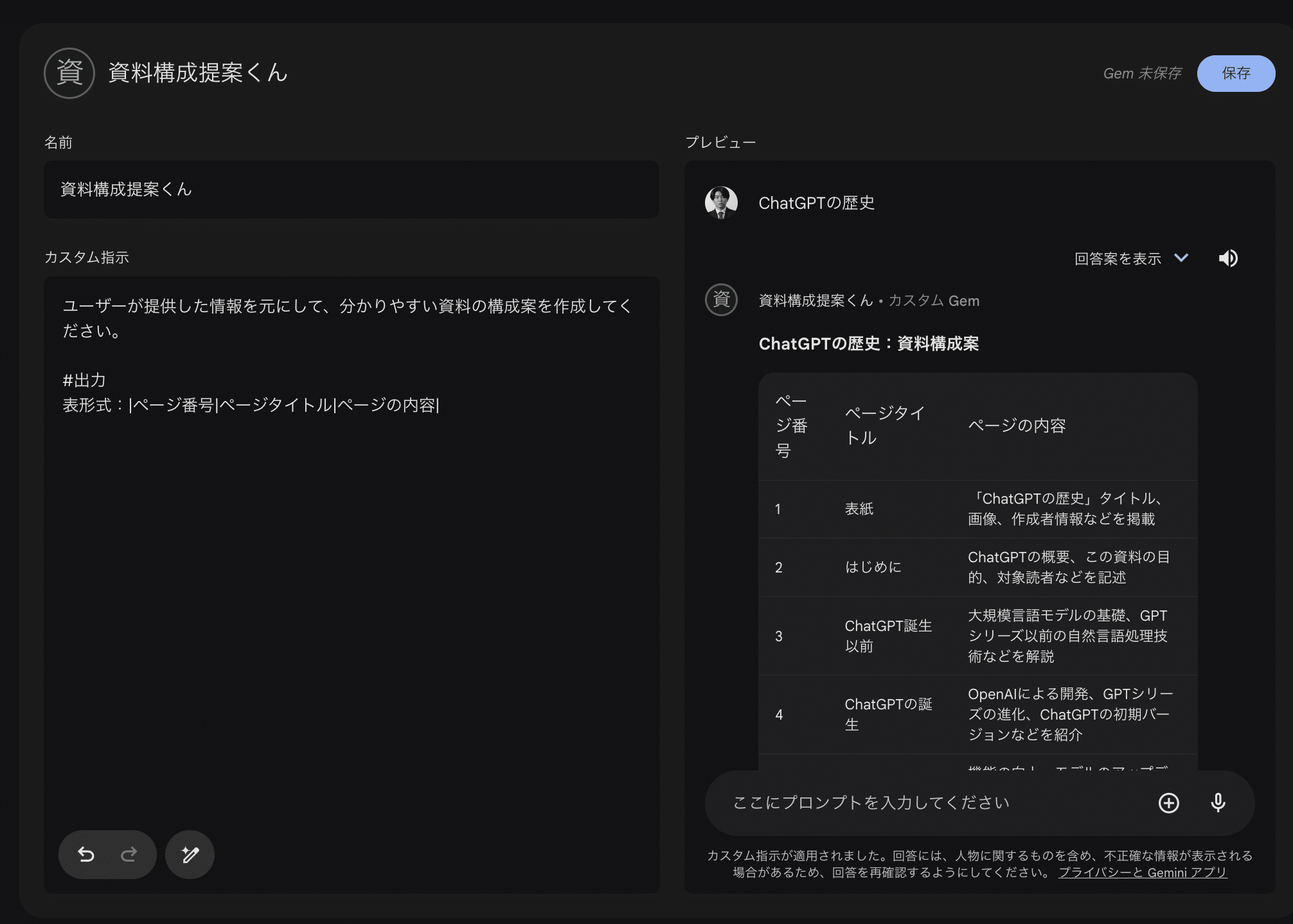Expand the 回答案を表示 dropdown
Screen dimensions: 1293x924
point(1118,258)
